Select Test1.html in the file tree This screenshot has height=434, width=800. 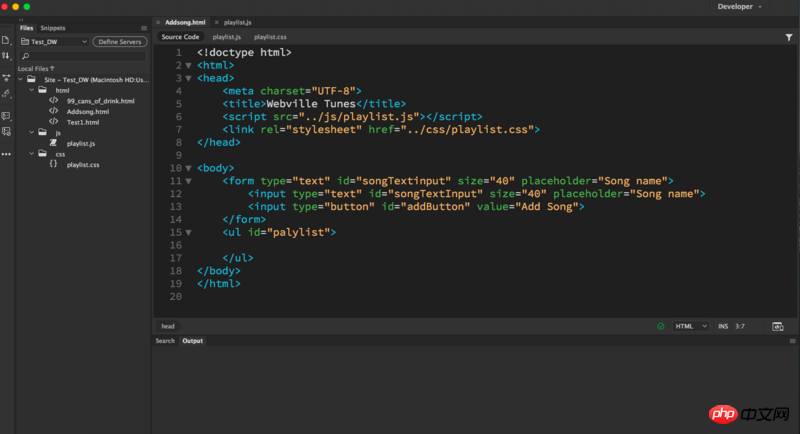coord(83,122)
